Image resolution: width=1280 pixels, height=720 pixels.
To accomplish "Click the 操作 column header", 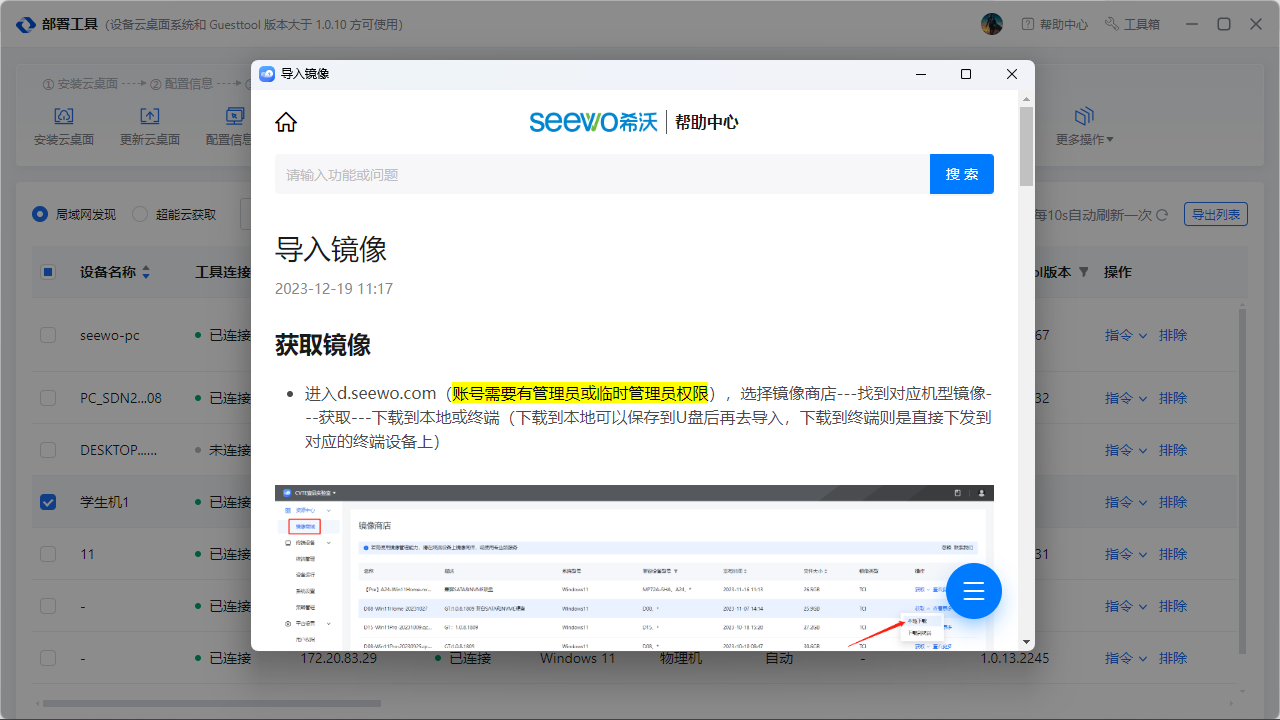I will tap(1118, 272).
